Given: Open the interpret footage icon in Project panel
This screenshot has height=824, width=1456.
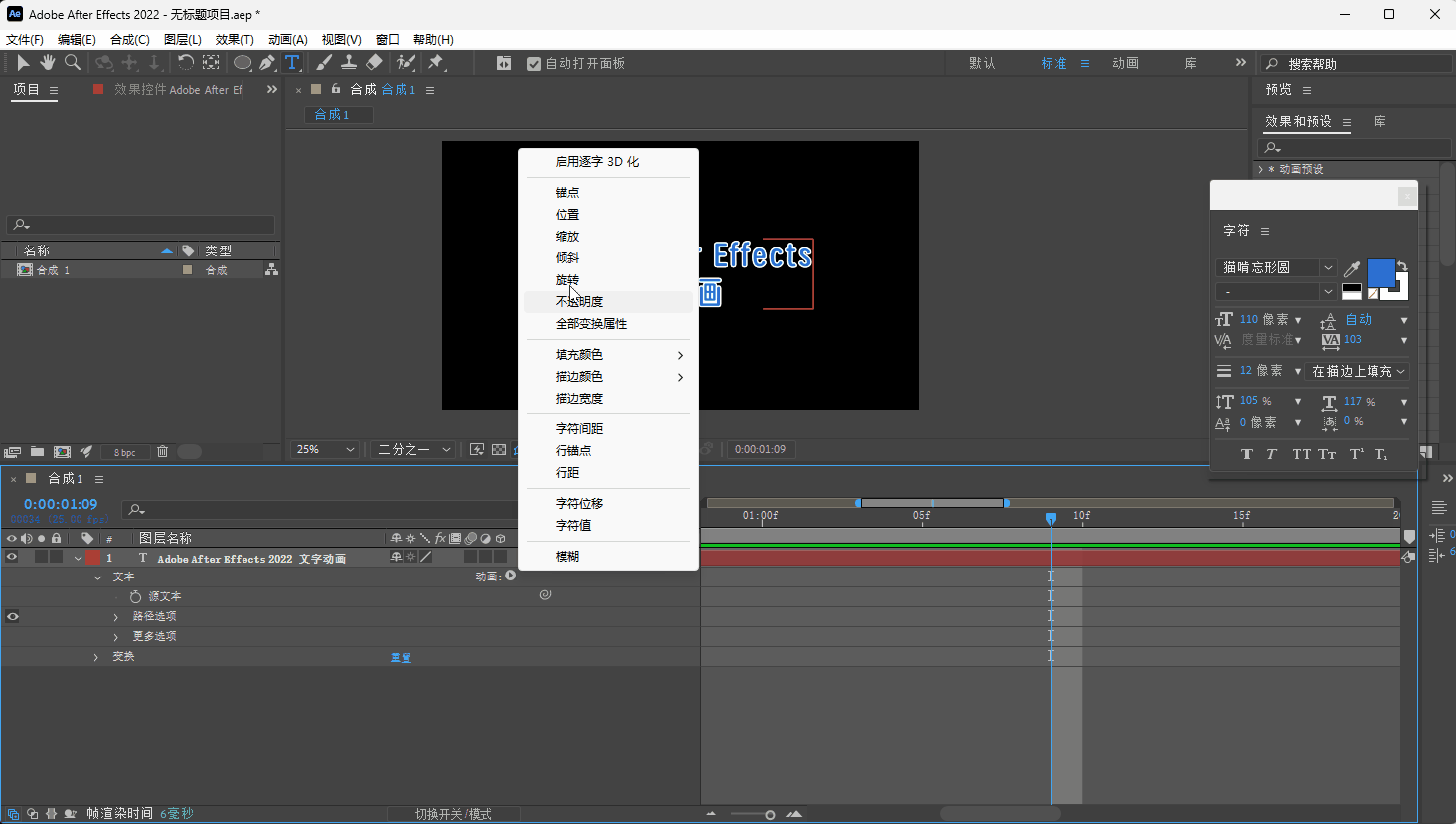Looking at the screenshot, I should [x=12, y=451].
